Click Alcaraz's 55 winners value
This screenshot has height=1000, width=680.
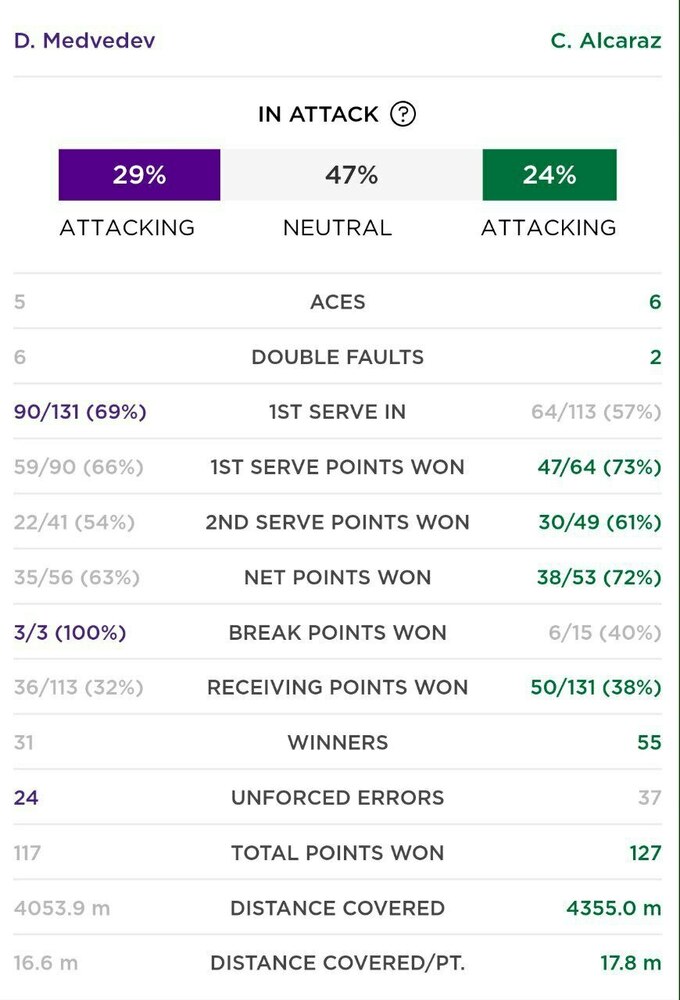coord(649,742)
